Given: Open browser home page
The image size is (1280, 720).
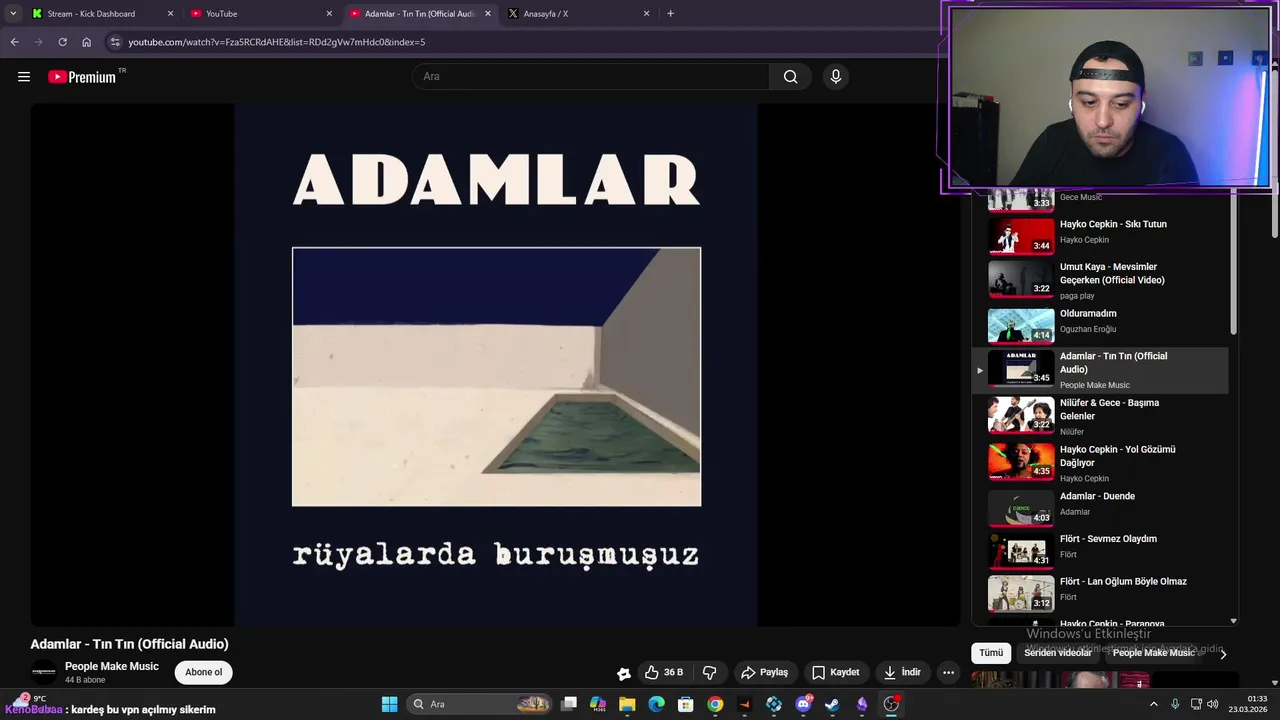Looking at the screenshot, I should (x=86, y=42).
